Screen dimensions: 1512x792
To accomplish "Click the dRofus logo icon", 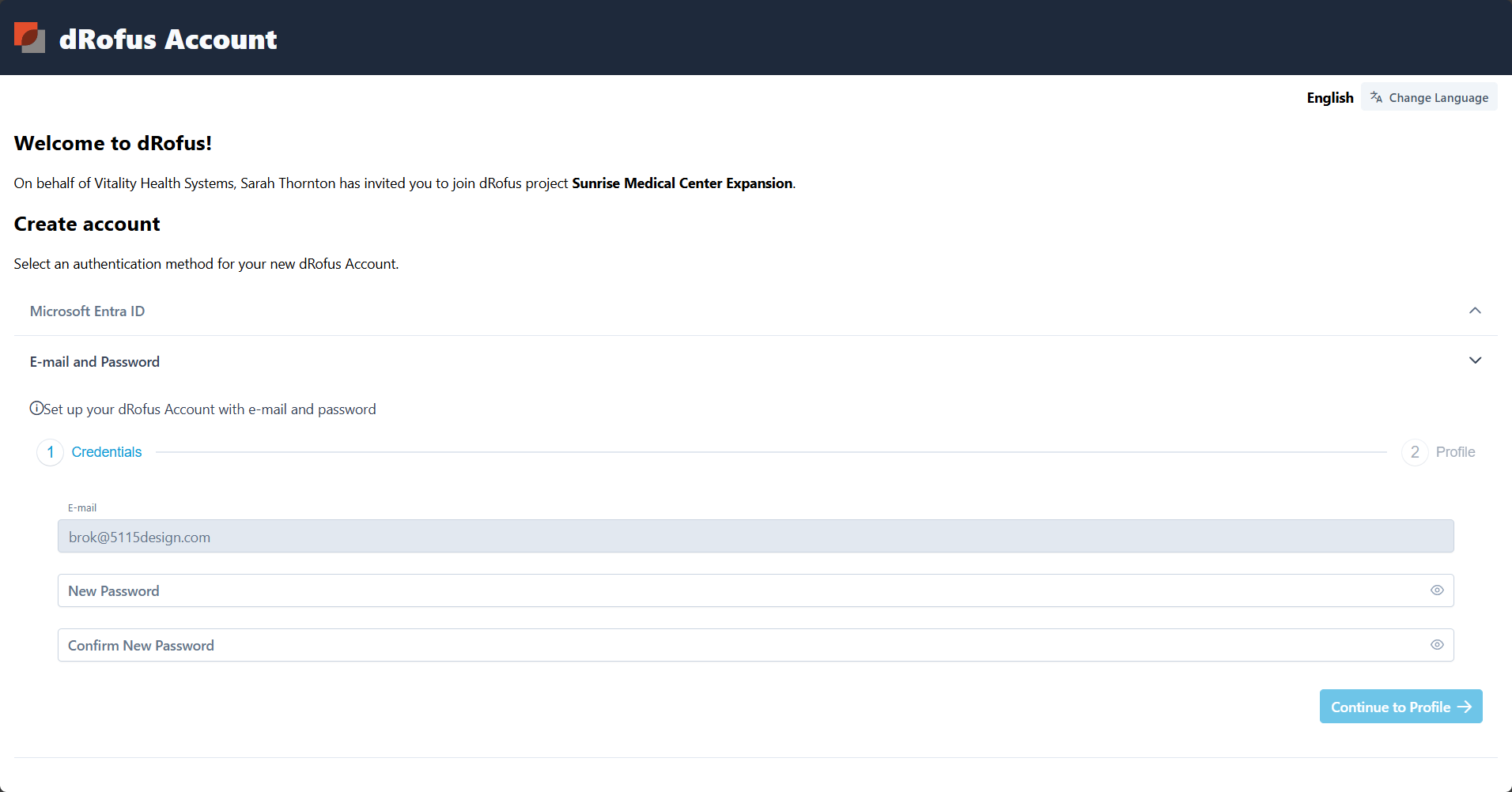I will (29, 38).
